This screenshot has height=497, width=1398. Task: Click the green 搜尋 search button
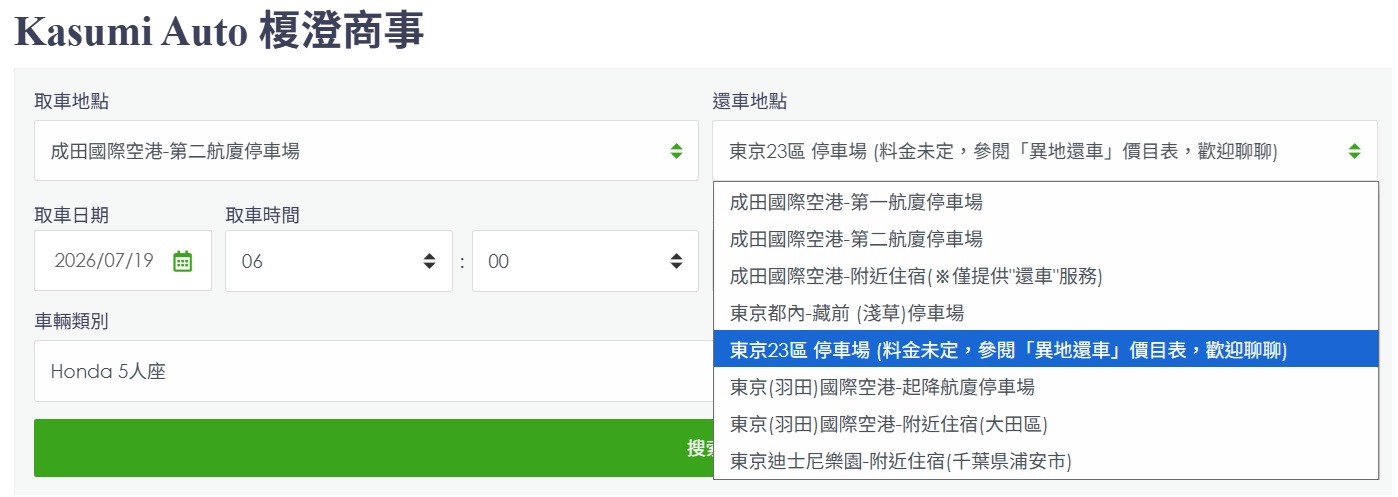pyautogui.click(x=373, y=448)
